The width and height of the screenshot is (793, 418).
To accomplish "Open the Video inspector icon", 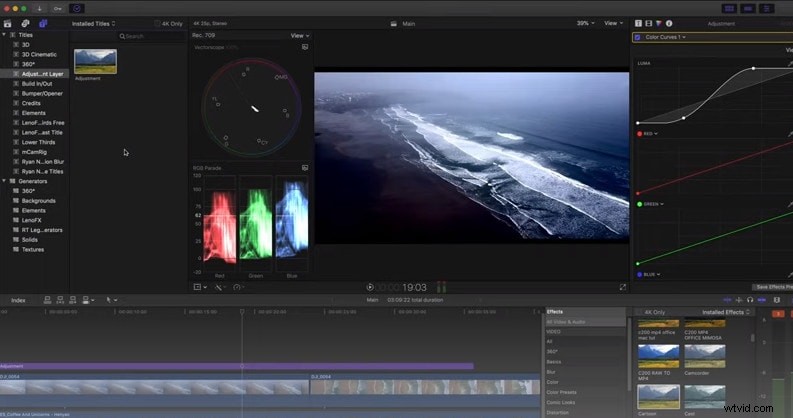I will pos(638,23).
